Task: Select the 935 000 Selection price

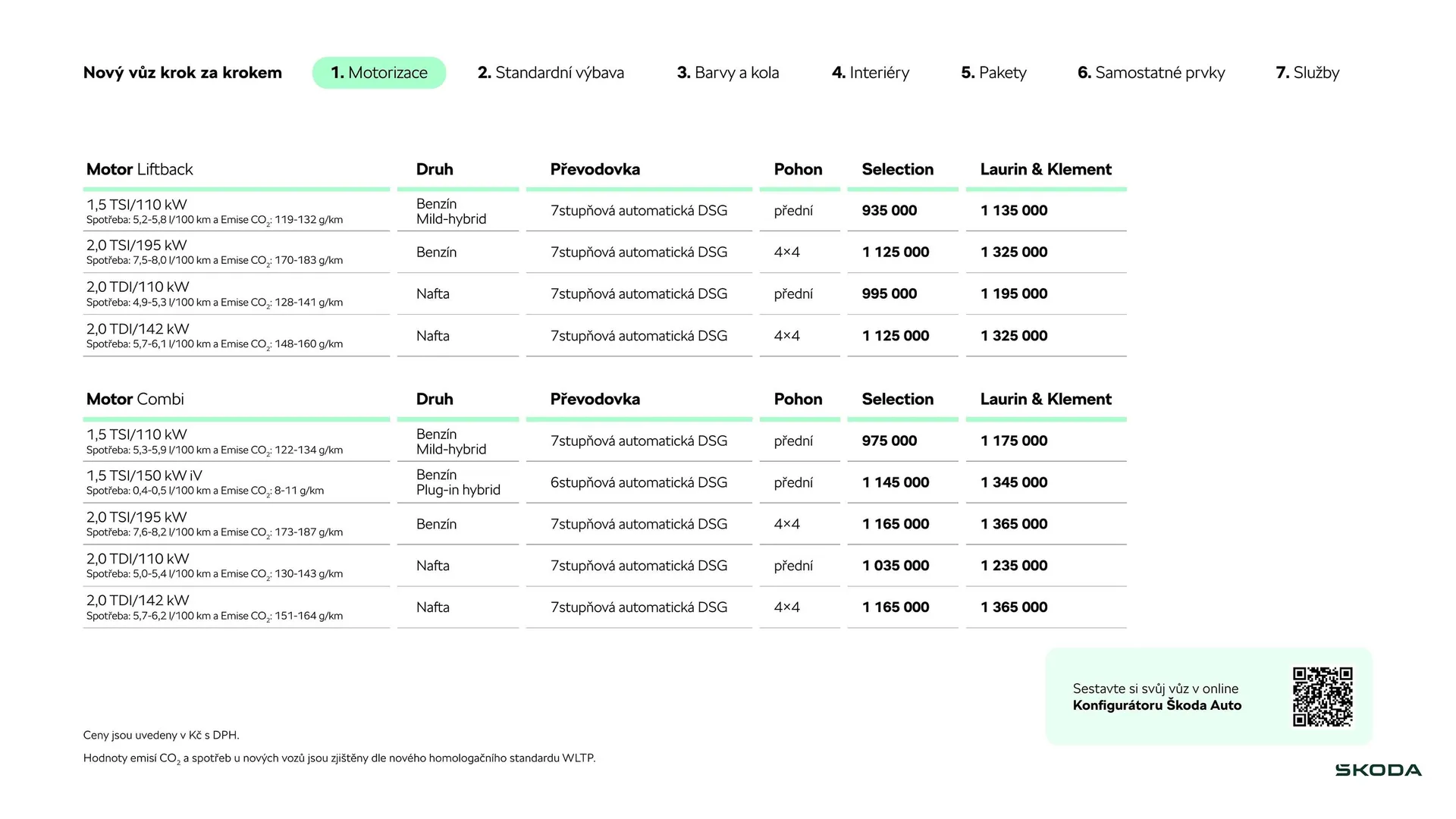Action: [890, 211]
